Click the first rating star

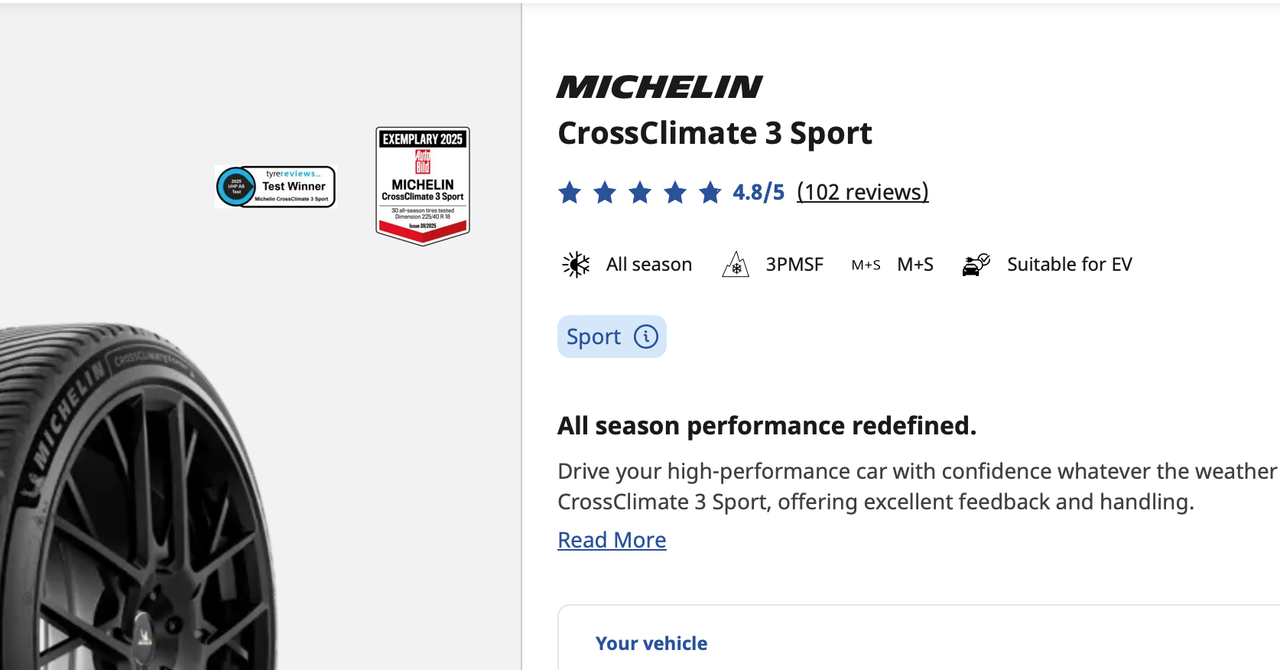click(569, 192)
